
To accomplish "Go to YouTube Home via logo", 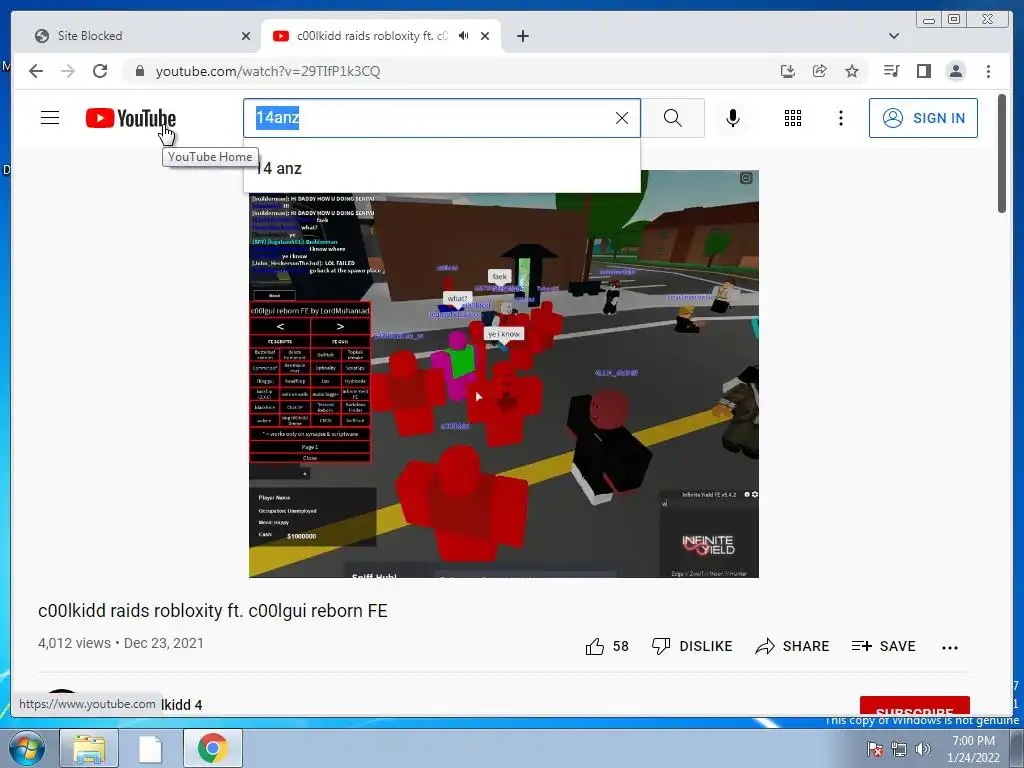I will (x=131, y=118).
